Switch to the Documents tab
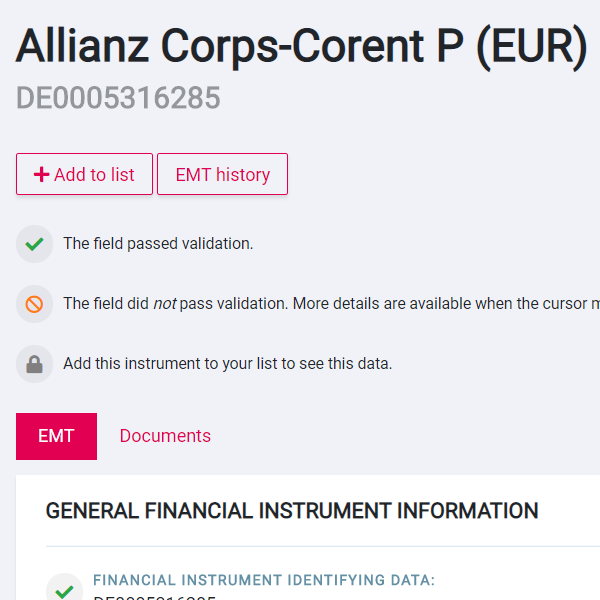The height and width of the screenshot is (600, 600). pos(165,436)
